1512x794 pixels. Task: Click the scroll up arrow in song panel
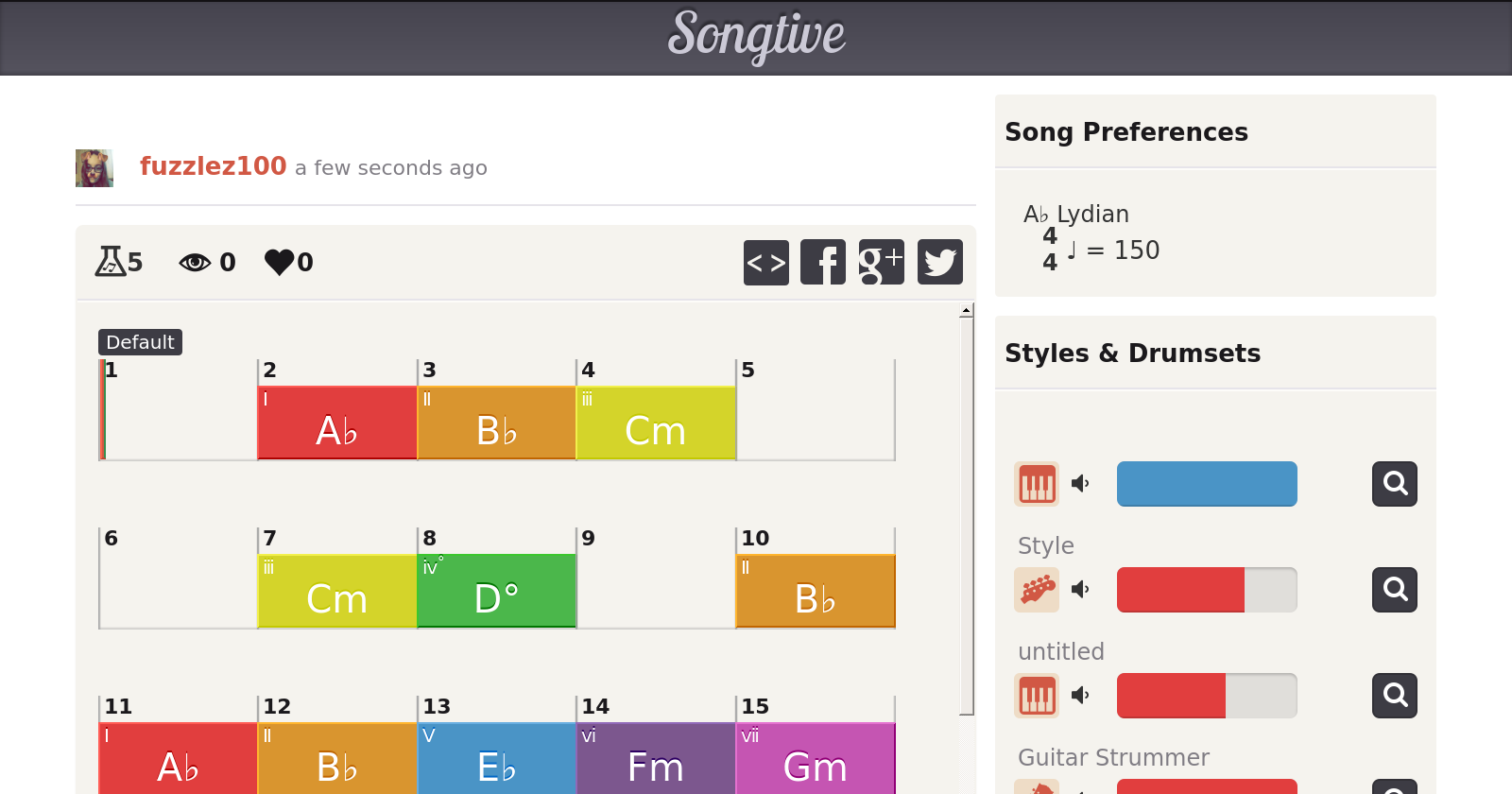[966, 311]
